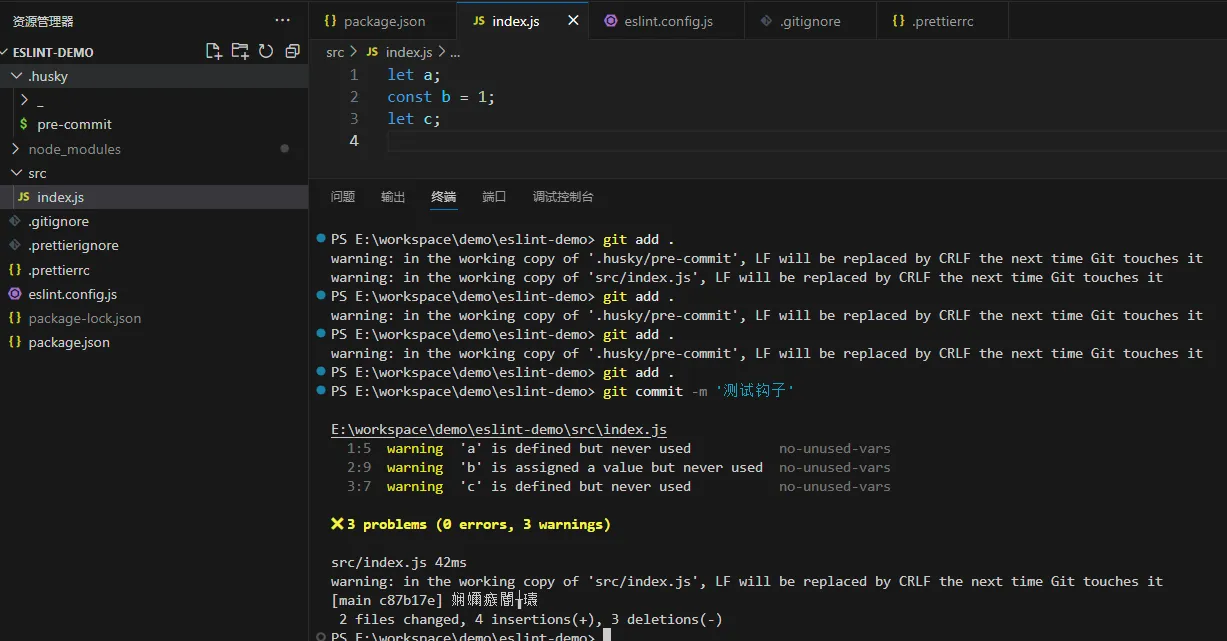Collapse all folders in explorer
Screen dimensions: 1227x641
coord(292,52)
